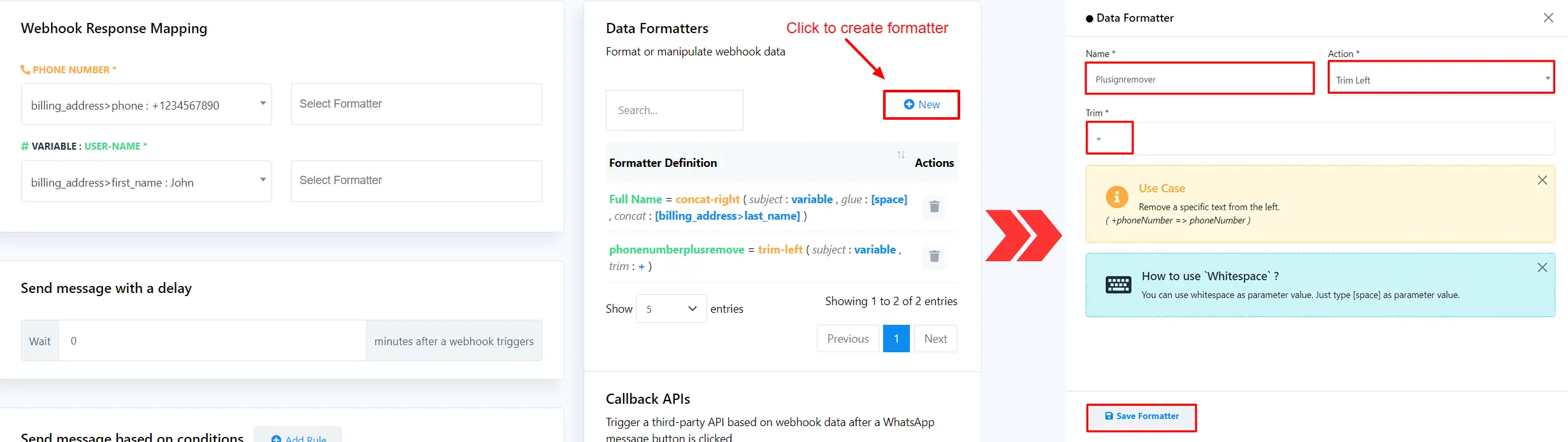Viewport: 1568px width, 442px height.
Task: Open the Show entries count dropdown
Action: click(671, 309)
